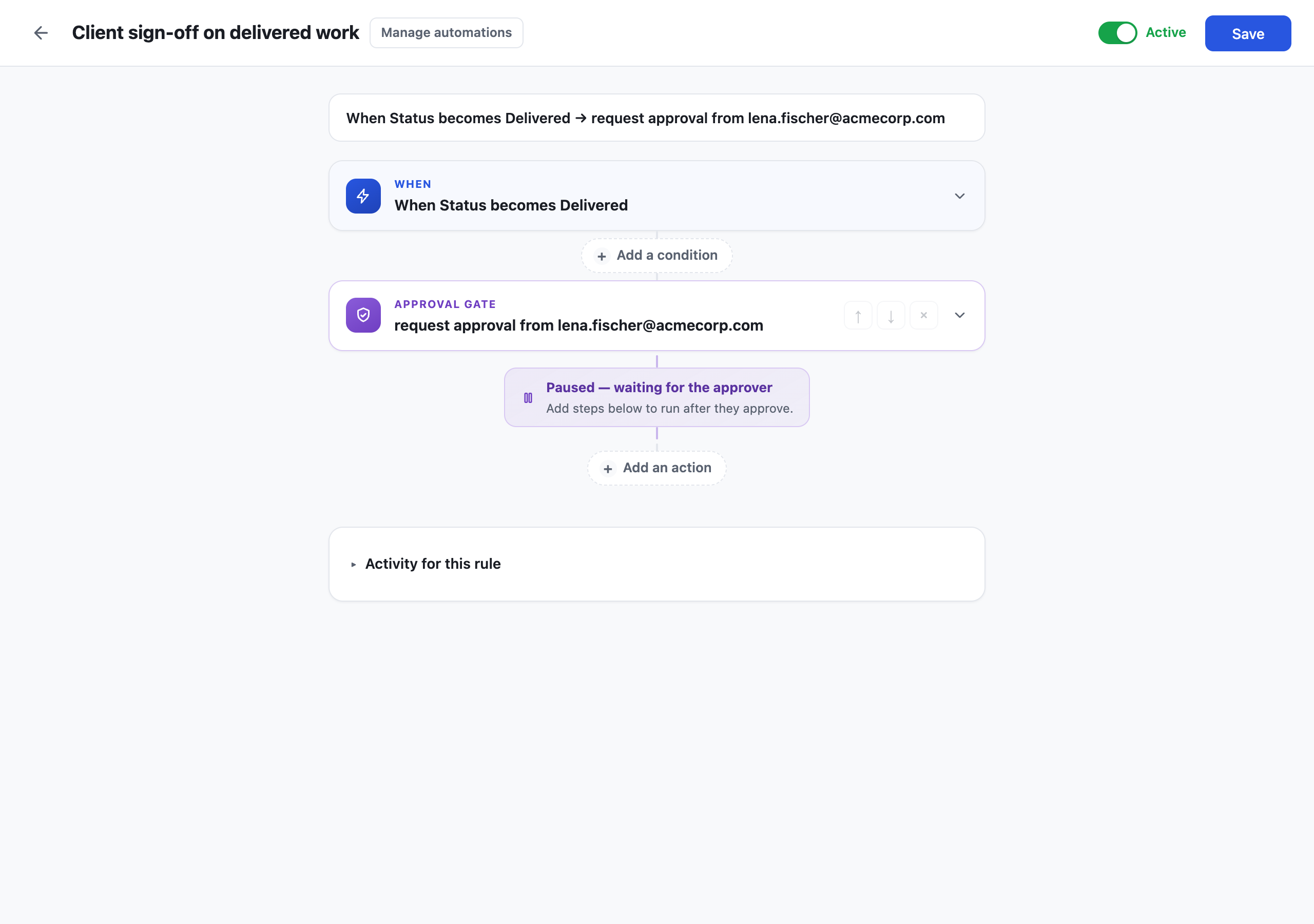Move the approval gate step down
The height and width of the screenshot is (924, 1314).
click(x=891, y=315)
